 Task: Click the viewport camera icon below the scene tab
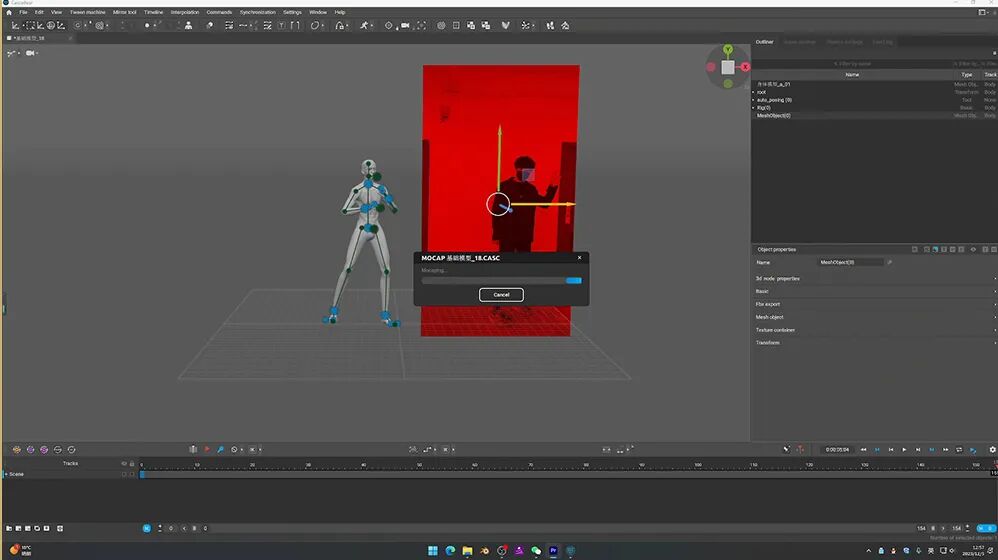pyautogui.click(x=30, y=52)
